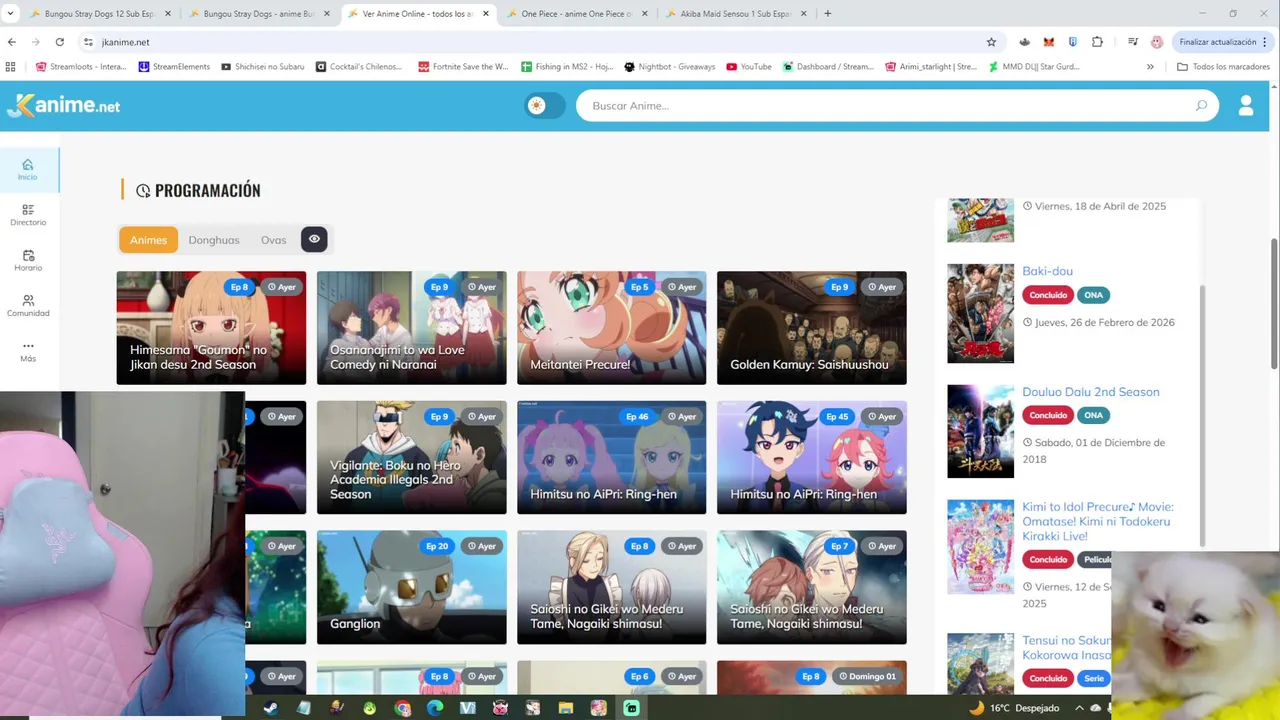Image resolution: width=1280 pixels, height=720 pixels.
Task: Expand hidden bookmarks with double chevron
Action: coord(1150,67)
